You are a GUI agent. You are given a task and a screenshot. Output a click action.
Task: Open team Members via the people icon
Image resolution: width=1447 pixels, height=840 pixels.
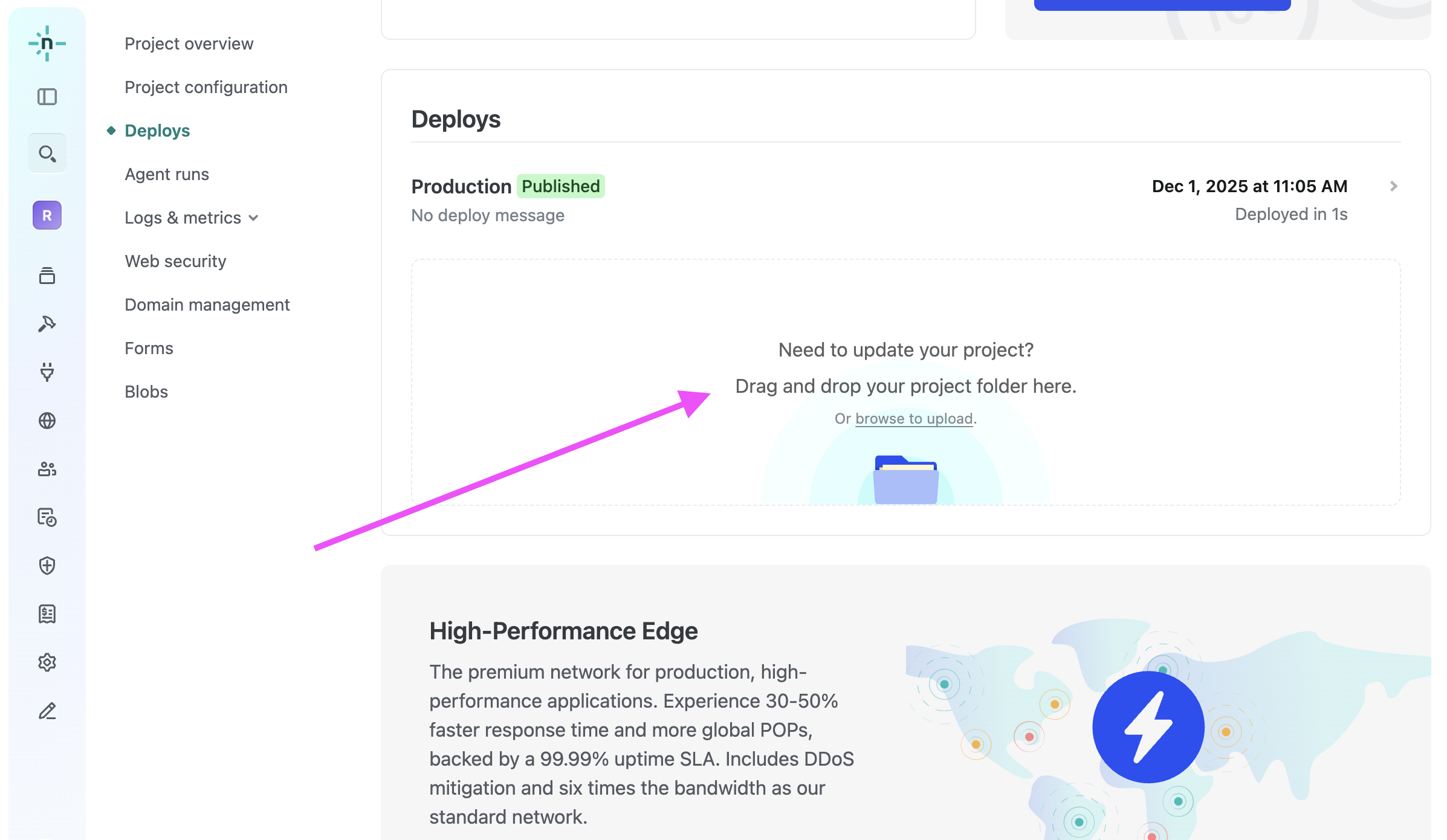(47, 469)
